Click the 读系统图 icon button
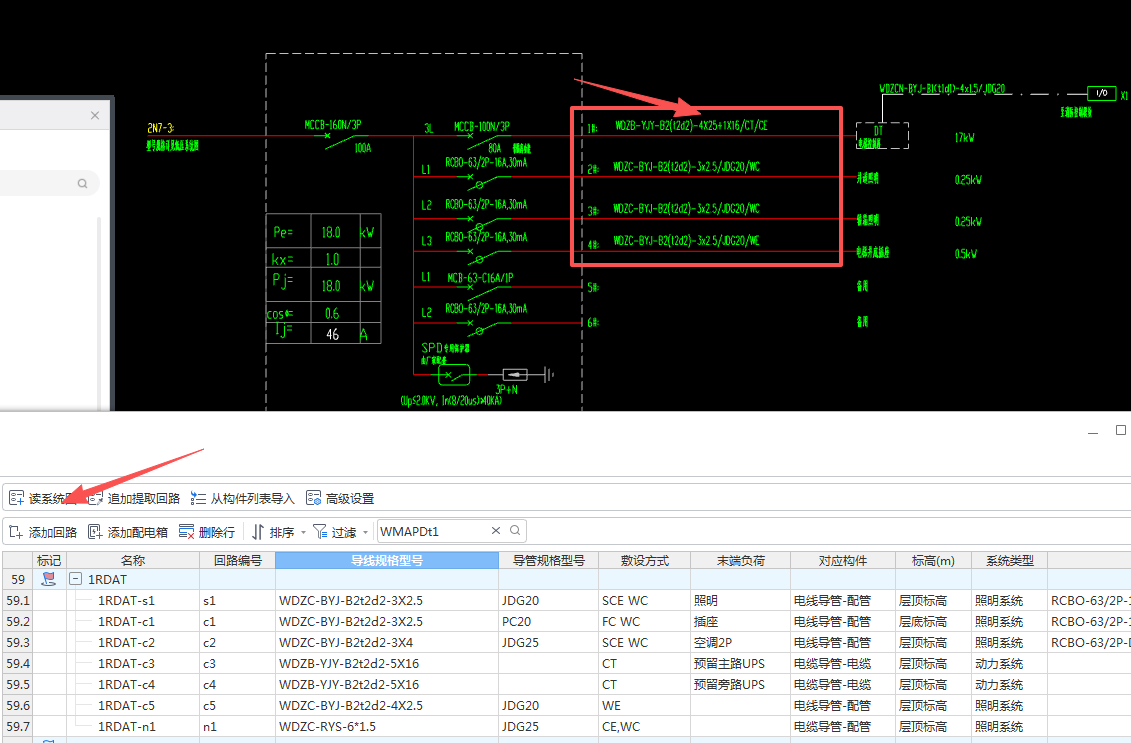This screenshot has height=743, width=1131. pos(17,498)
